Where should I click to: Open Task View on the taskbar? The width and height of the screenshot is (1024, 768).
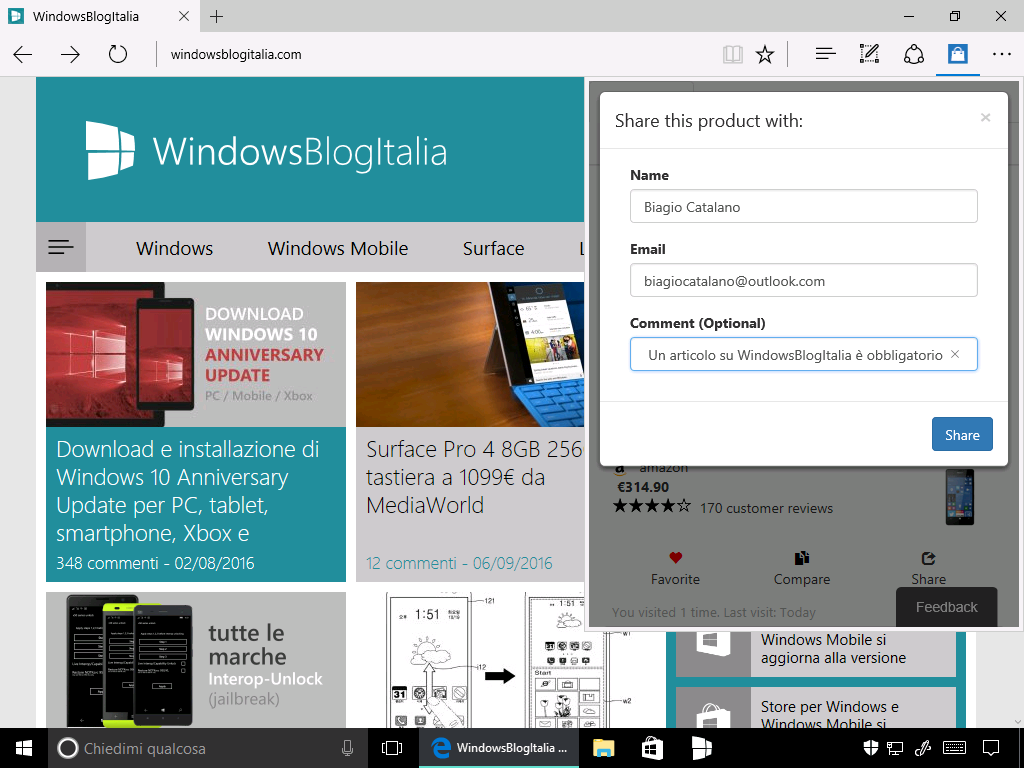click(392, 748)
